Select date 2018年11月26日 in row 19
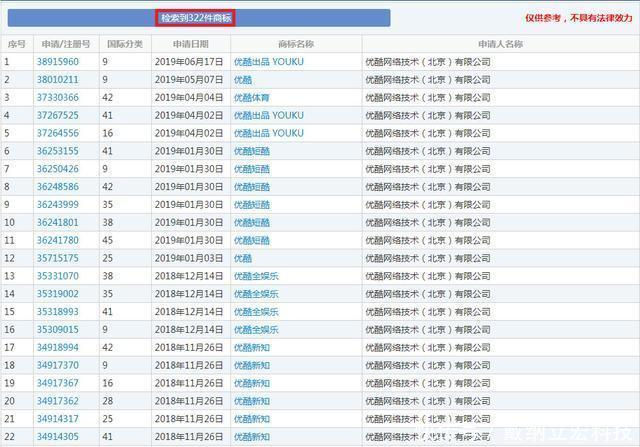Screen dimensions: 640x447 189,383
